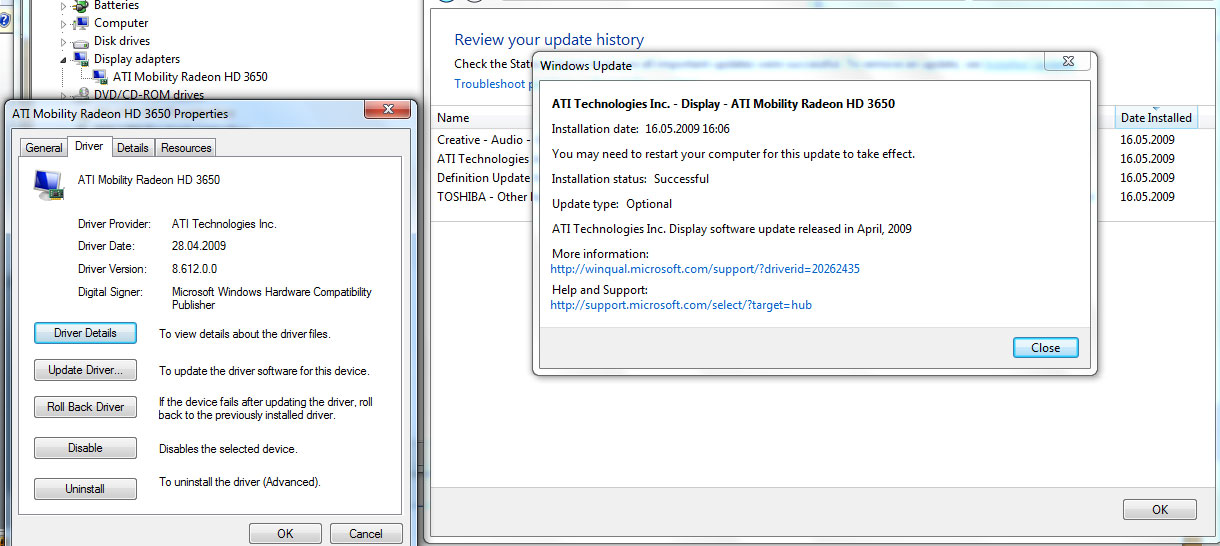1220x546 pixels.
Task: Click the DVD/CD-ROM drives icon
Action: pyautogui.click(x=81, y=95)
